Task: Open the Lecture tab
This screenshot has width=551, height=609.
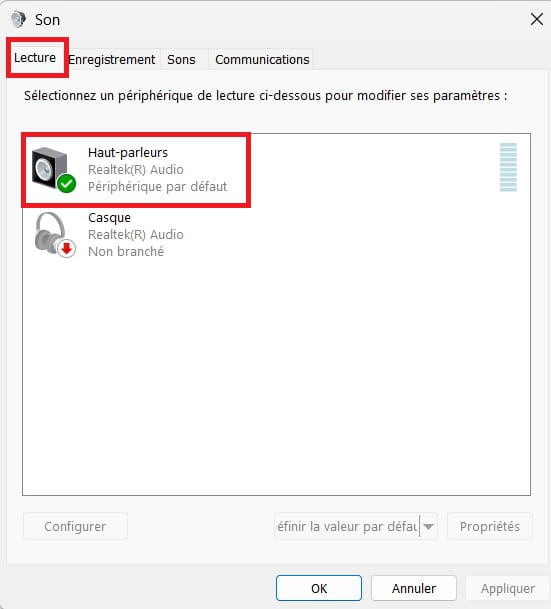Action: point(35,58)
